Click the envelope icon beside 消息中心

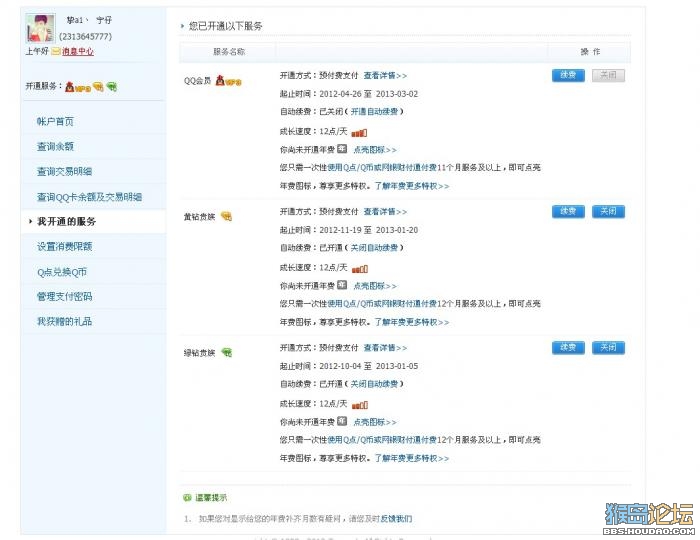pos(55,51)
